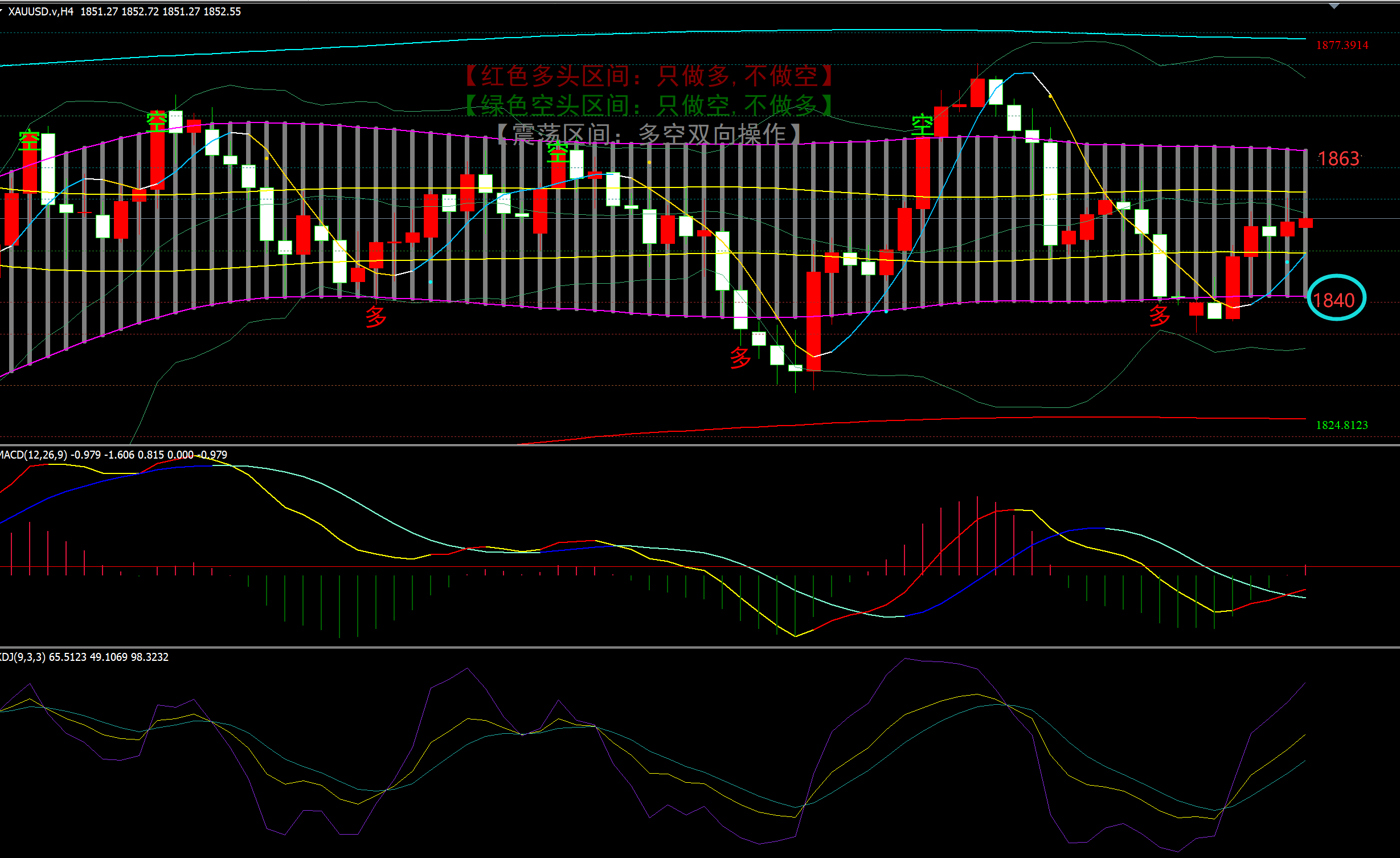Click the chart shift triangle marker at top
Image resolution: width=1400 pixels, height=858 pixels.
click(x=1334, y=6)
